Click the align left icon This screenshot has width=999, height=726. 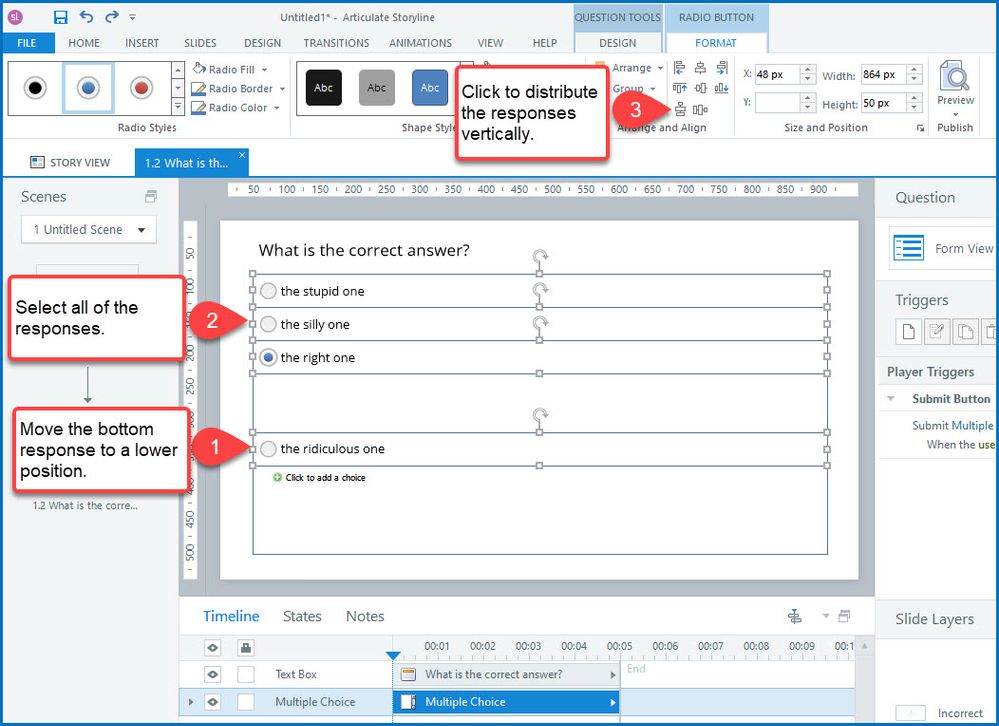point(680,68)
